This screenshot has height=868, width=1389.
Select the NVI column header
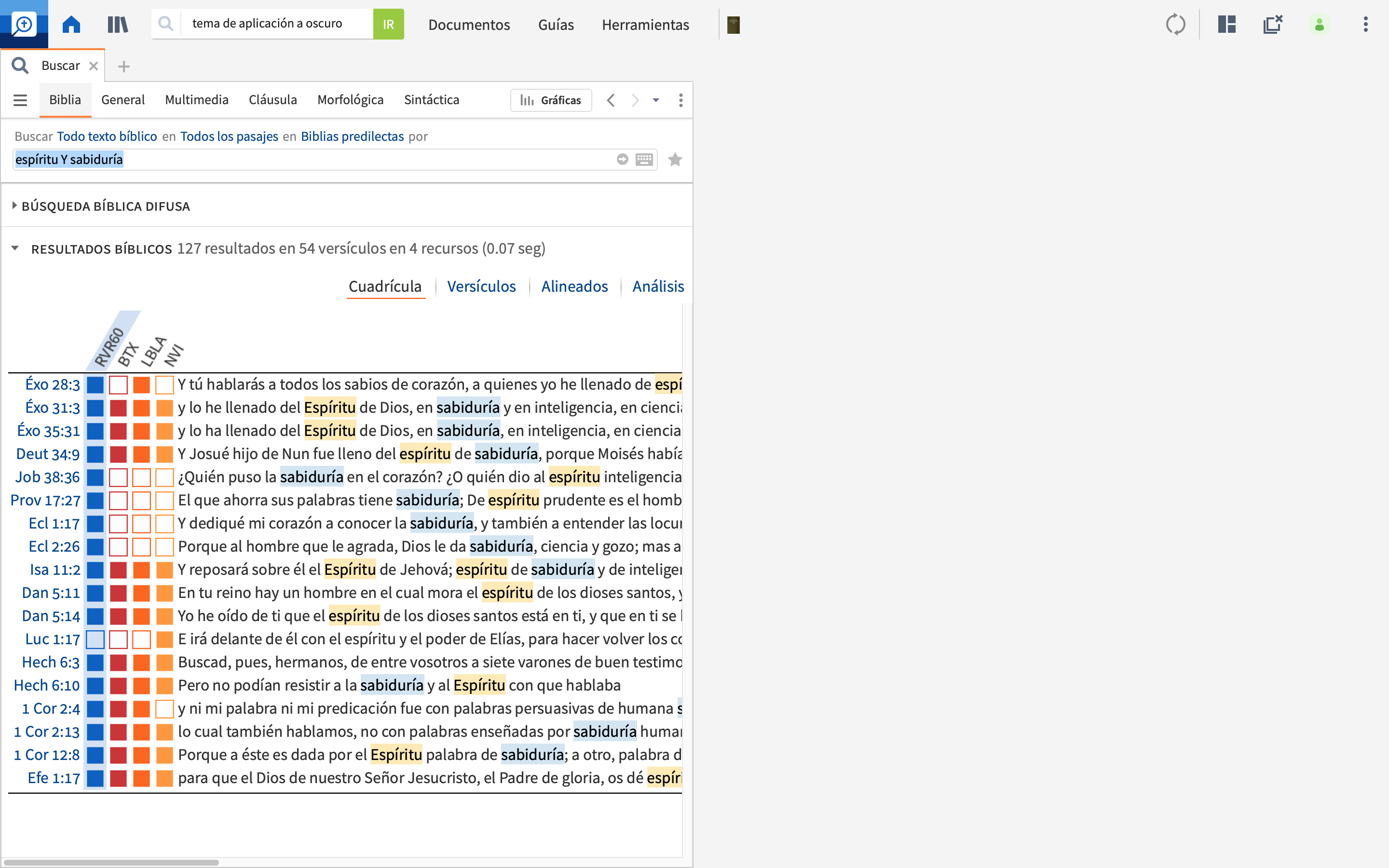174,355
